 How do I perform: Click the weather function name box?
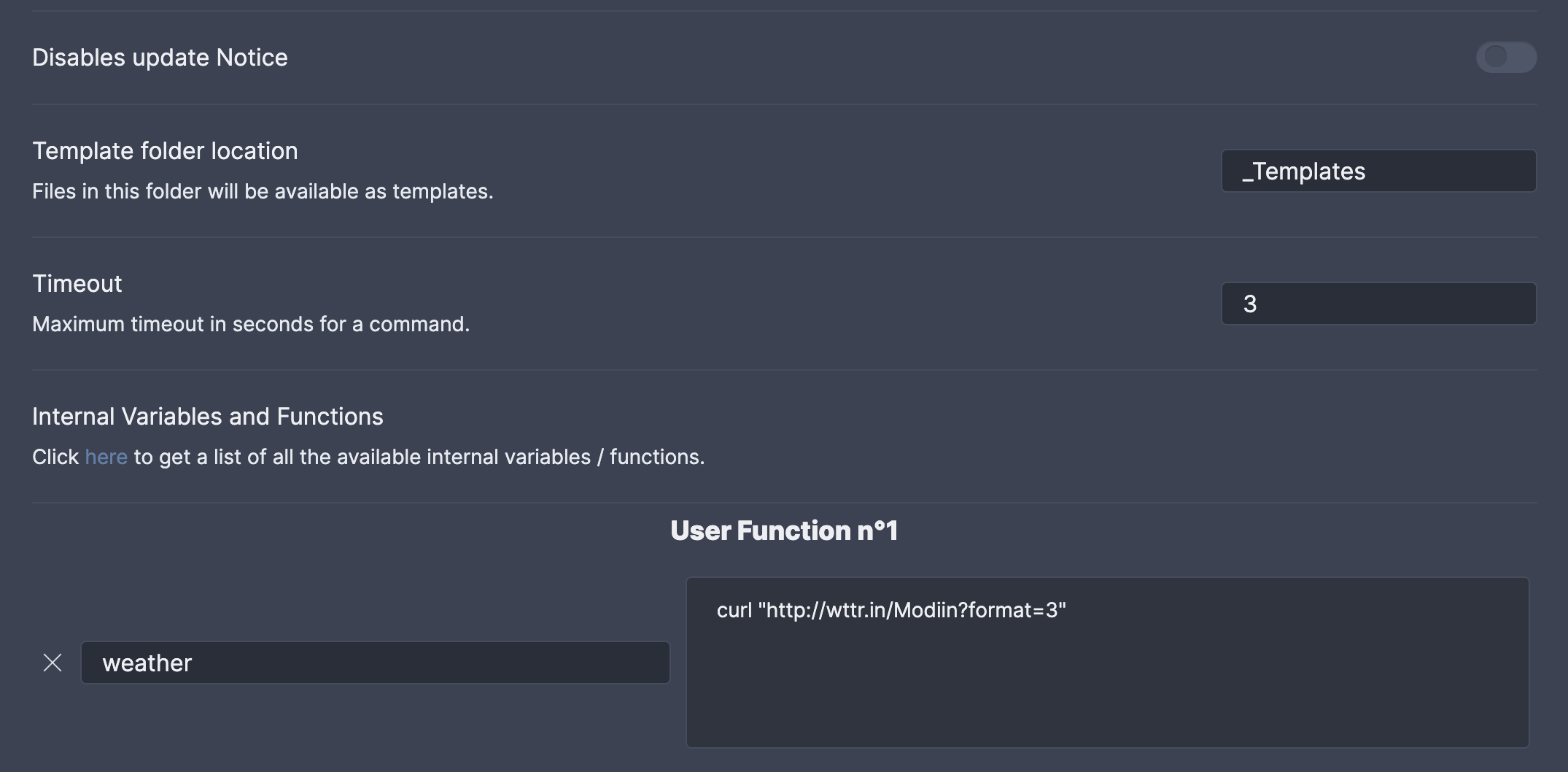pos(374,663)
